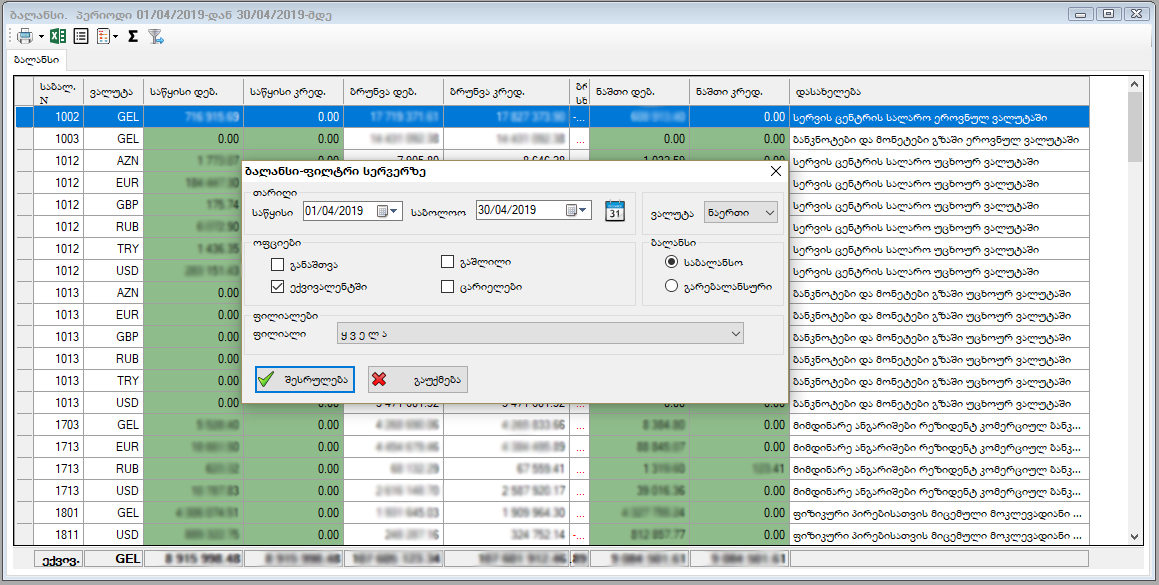Open the print dropdown arrow beside printer
This screenshot has height=585, width=1159.
click(x=41, y=37)
